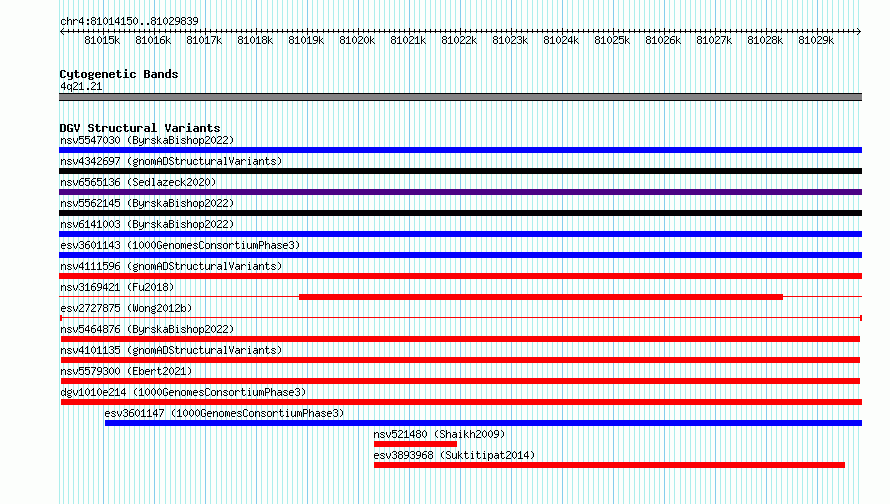Viewport: 890px width, 504px height.
Task: Click the nsv4101135 (gnomADStructuralVariants) label
Action: pyautogui.click(x=171, y=350)
